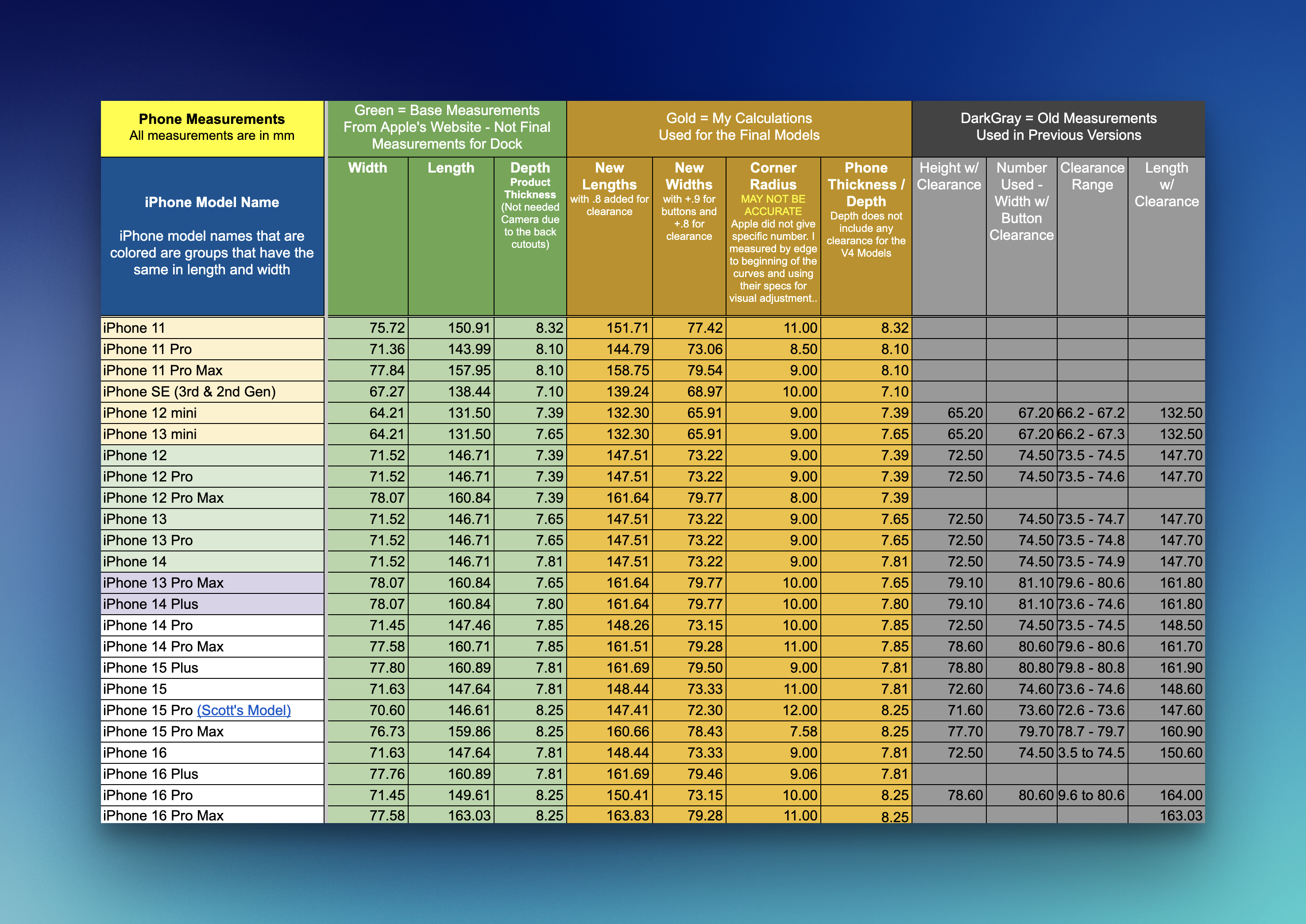The height and width of the screenshot is (924, 1306).
Task: Open the Scott's Model hyperlink
Action: point(243,710)
